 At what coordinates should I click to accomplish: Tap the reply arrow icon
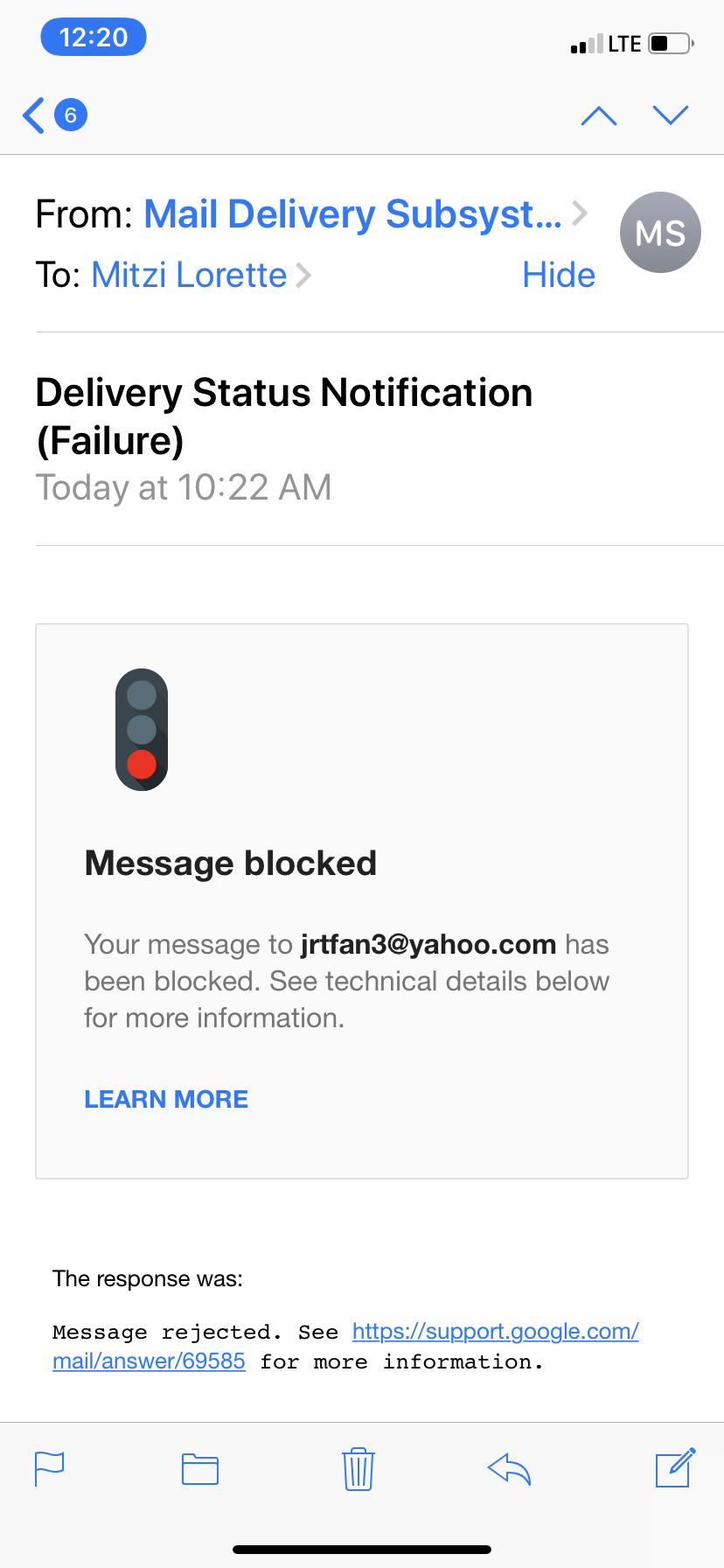coord(510,1468)
